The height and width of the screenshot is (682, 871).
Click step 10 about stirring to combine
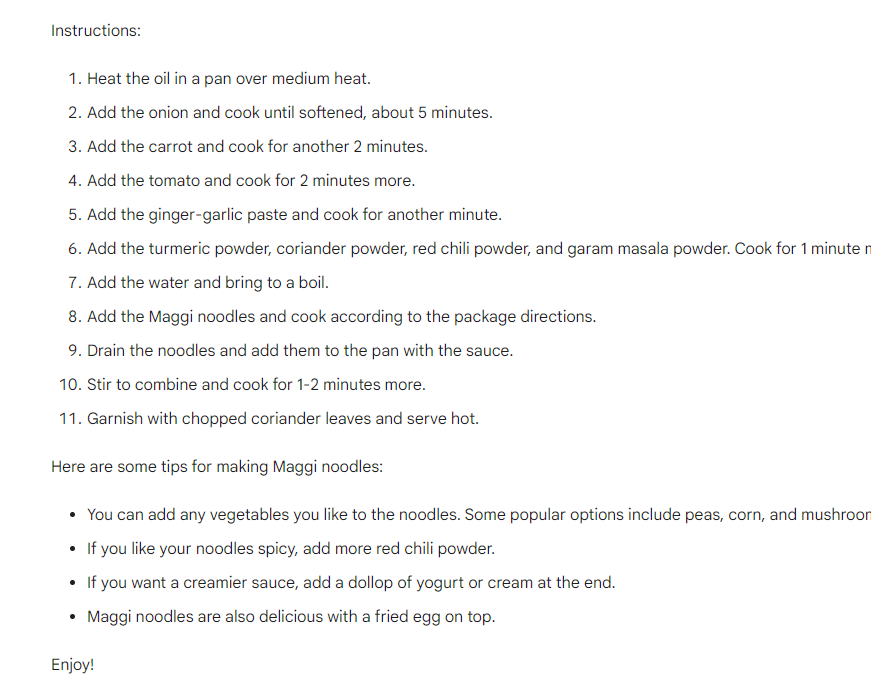click(256, 384)
